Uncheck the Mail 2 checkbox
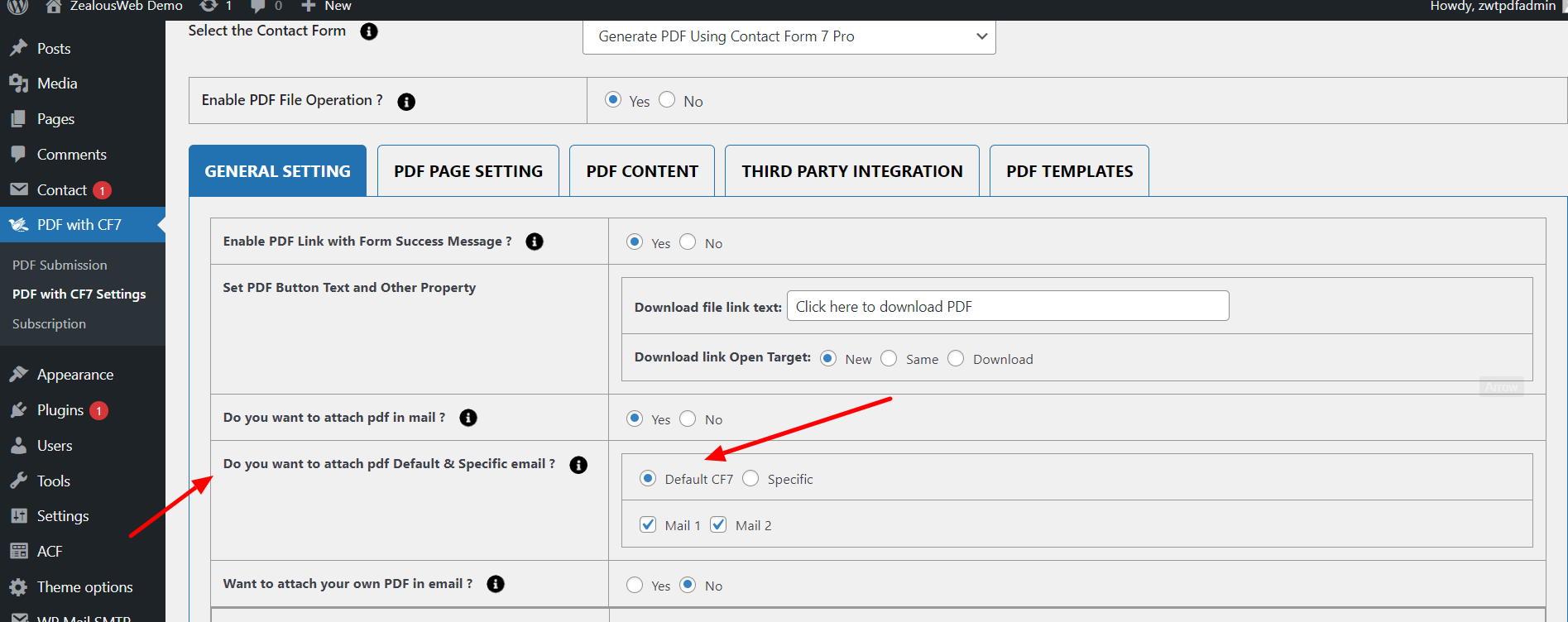This screenshot has height=622, width=1568. pyautogui.click(x=718, y=525)
